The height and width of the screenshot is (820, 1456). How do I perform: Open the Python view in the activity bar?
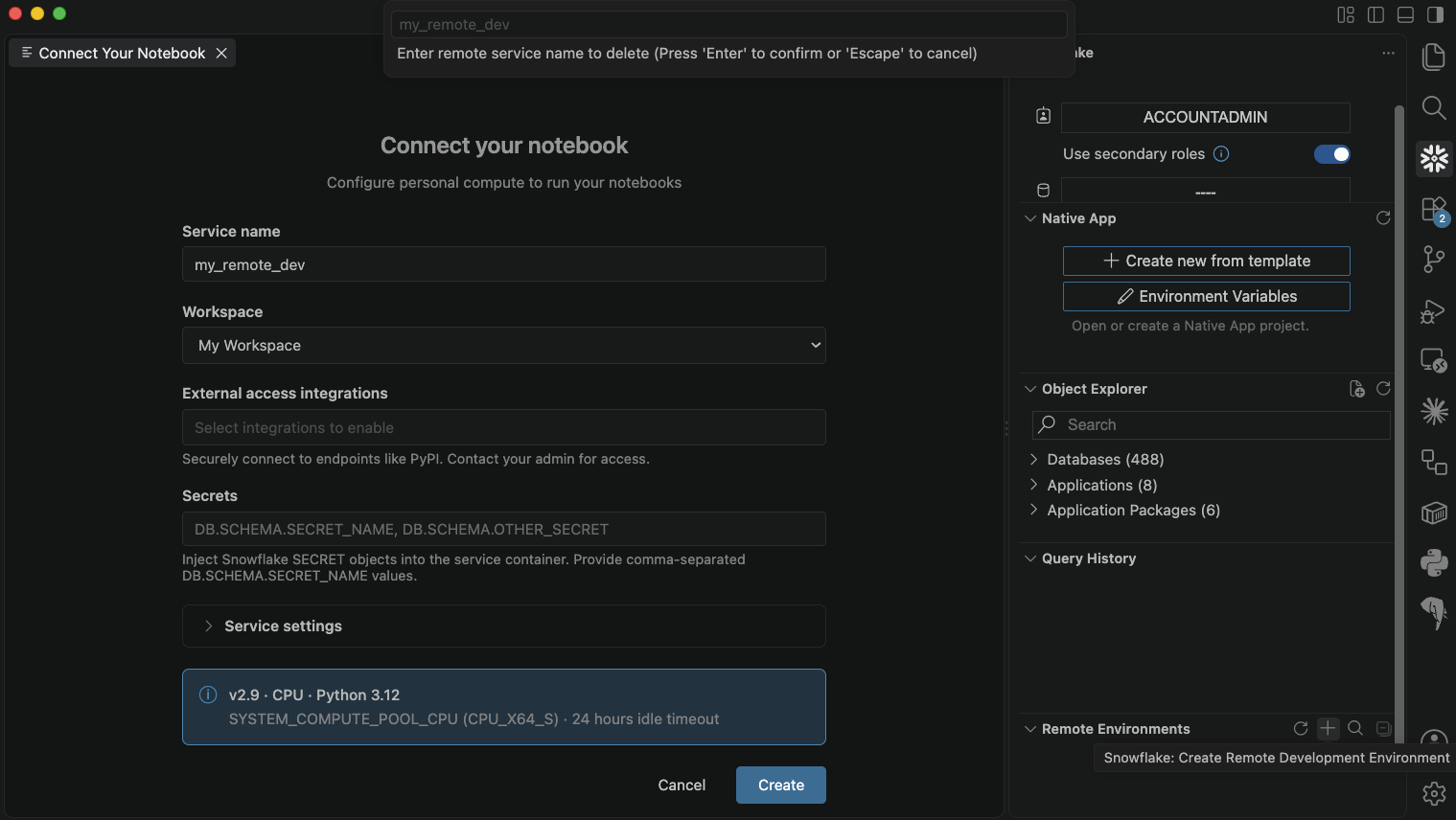tap(1434, 562)
